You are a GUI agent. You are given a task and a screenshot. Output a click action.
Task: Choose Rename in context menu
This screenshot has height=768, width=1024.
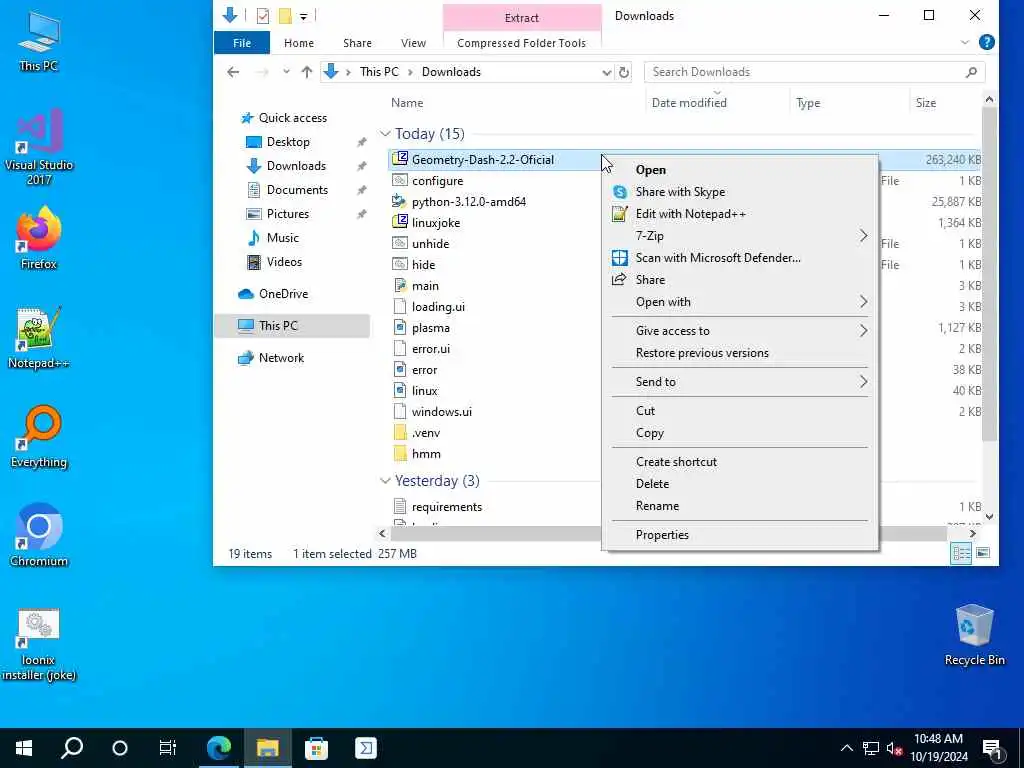[739, 506]
